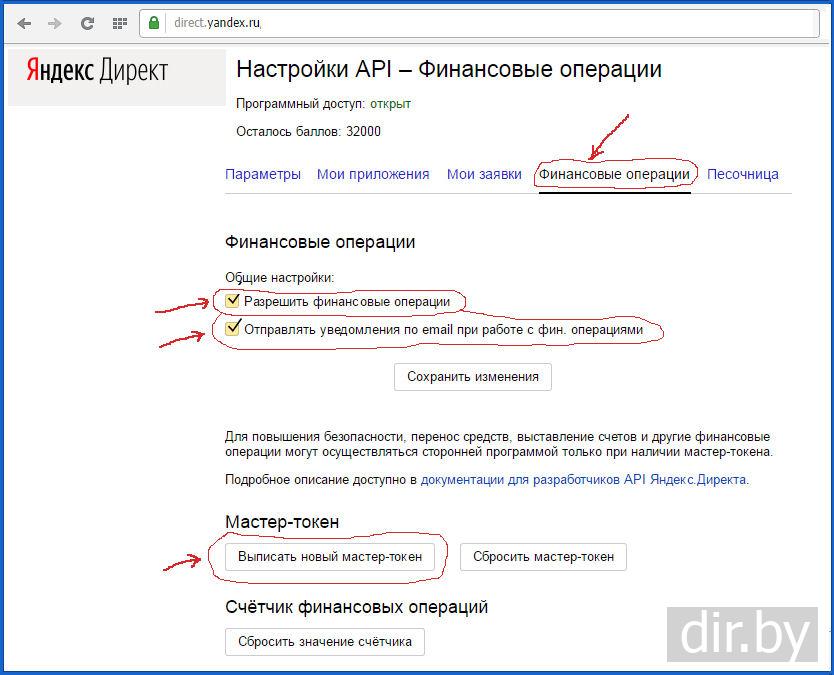The height and width of the screenshot is (675, 834).
Task: Select the Финансовые операции tab
Action: click(614, 174)
